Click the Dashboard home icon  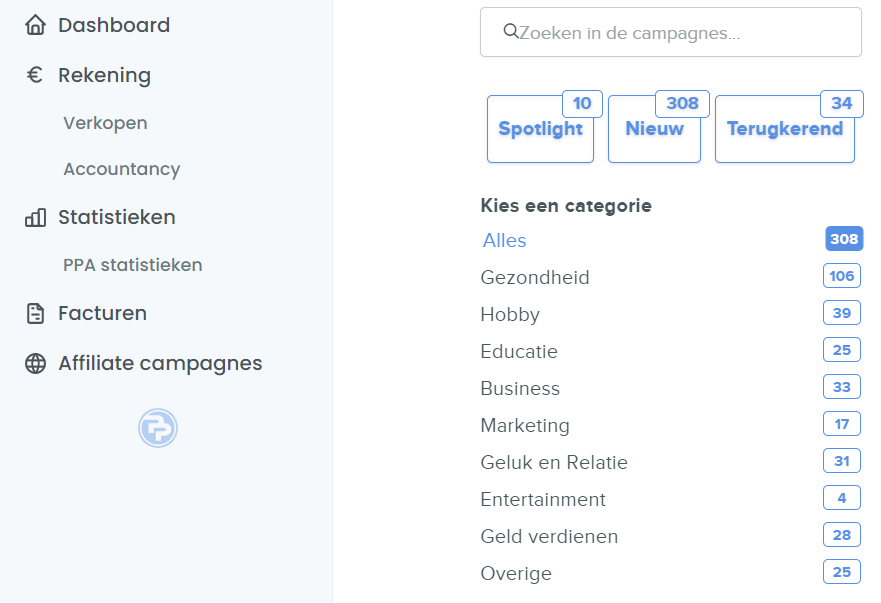point(35,26)
